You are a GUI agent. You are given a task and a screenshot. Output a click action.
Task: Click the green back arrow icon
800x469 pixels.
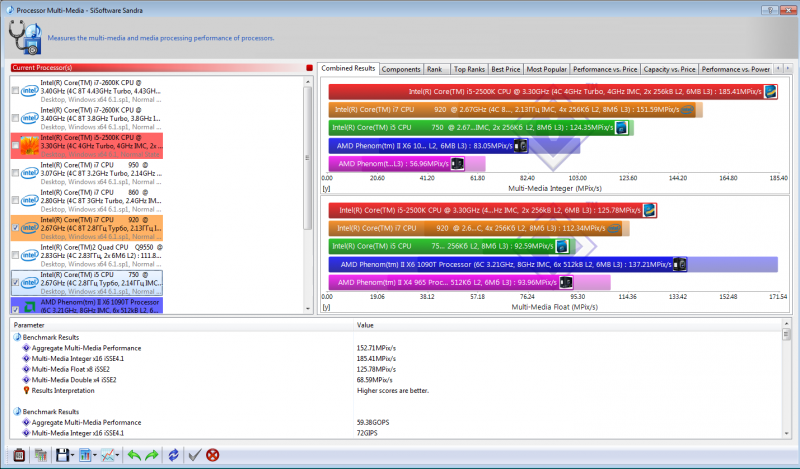click(134, 455)
